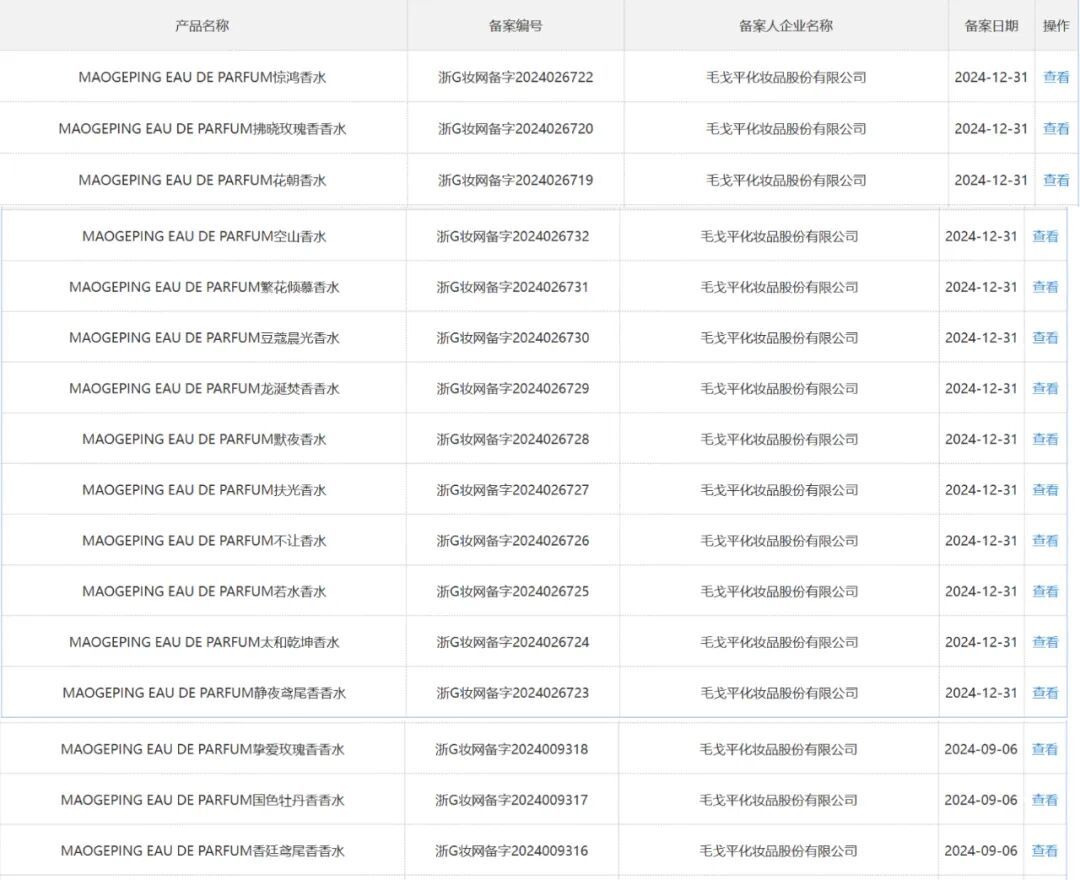The height and width of the screenshot is (880, 1080).
Task: Select record number 浙G妆网备字2024026722
Action: [x=515, y=77]
